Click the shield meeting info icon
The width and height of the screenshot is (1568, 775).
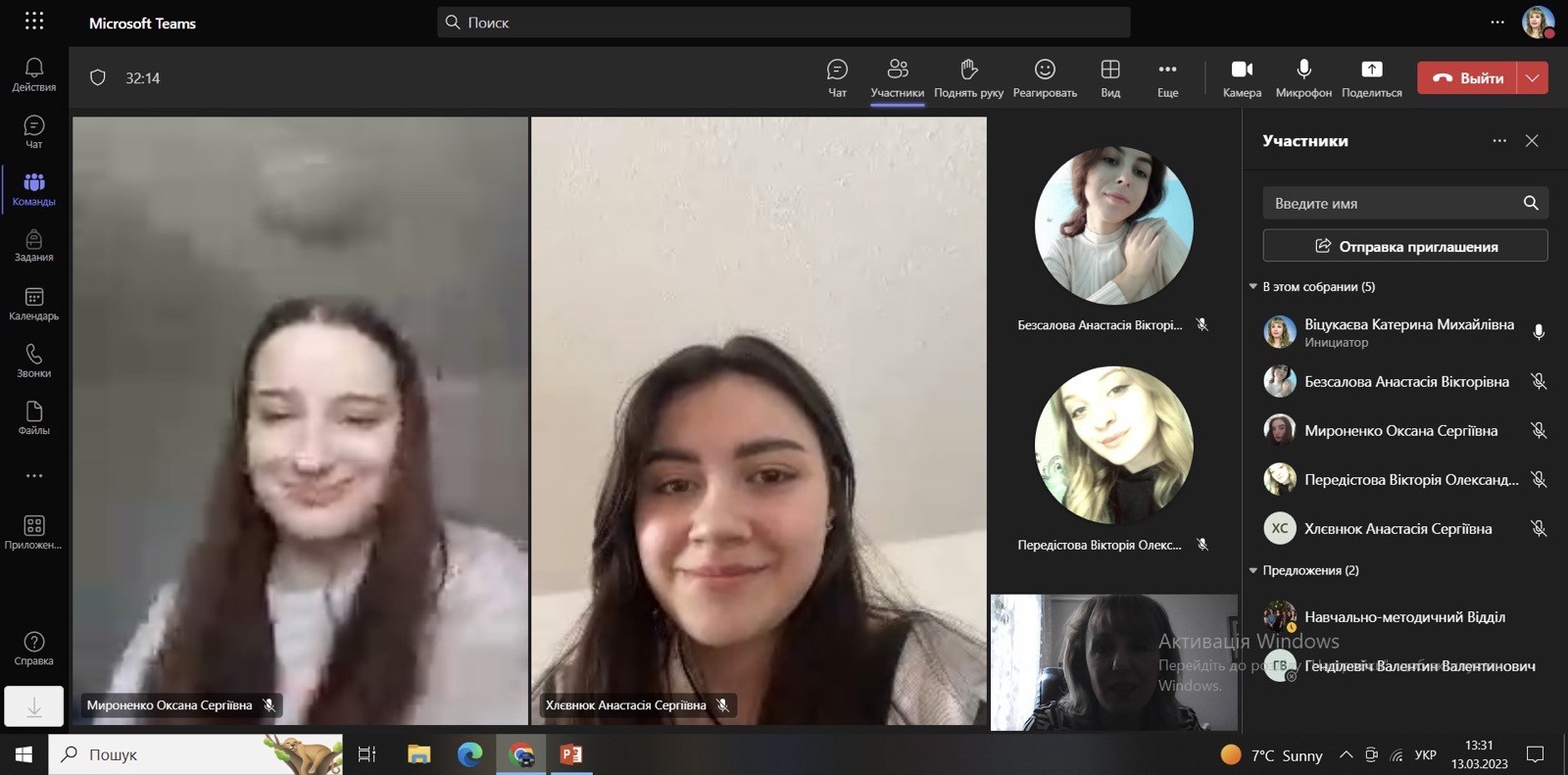coord(98,77)
